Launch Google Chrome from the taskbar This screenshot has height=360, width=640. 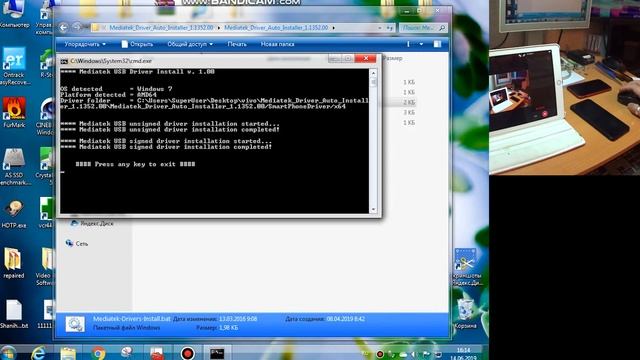[98, 353]
